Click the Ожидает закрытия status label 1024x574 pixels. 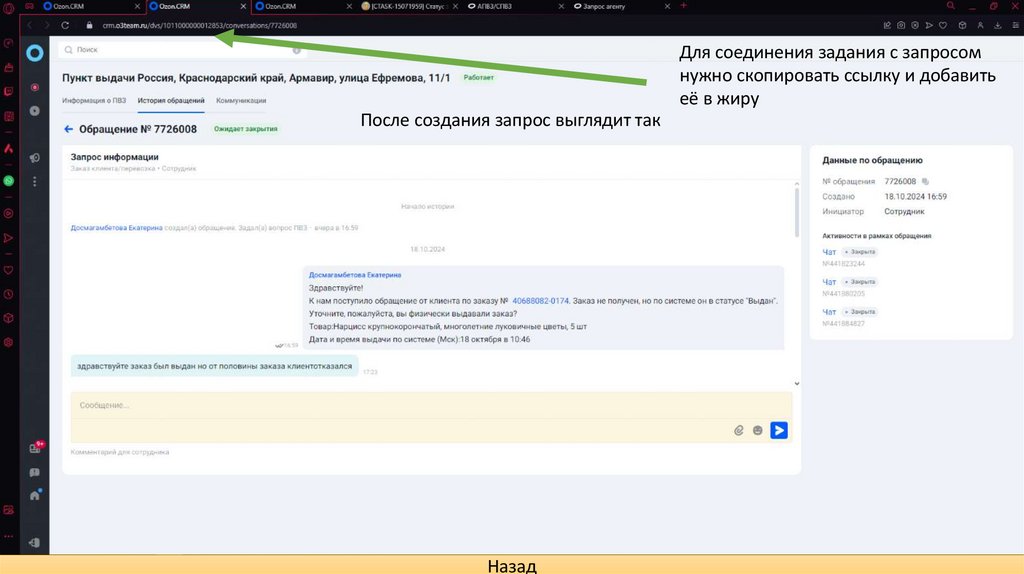pos(246,129)
